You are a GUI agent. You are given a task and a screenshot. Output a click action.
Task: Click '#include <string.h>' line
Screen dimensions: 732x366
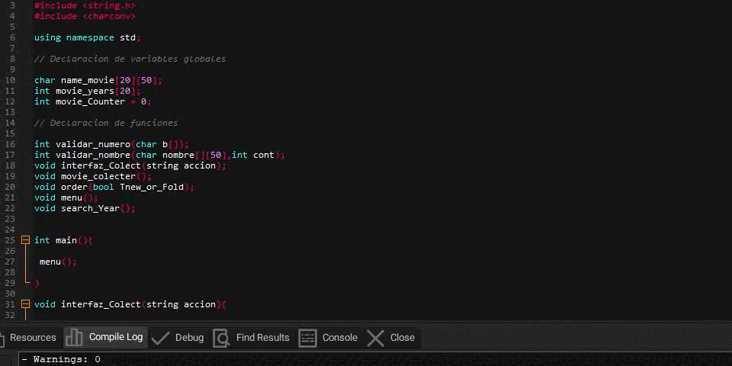(85, 6)
